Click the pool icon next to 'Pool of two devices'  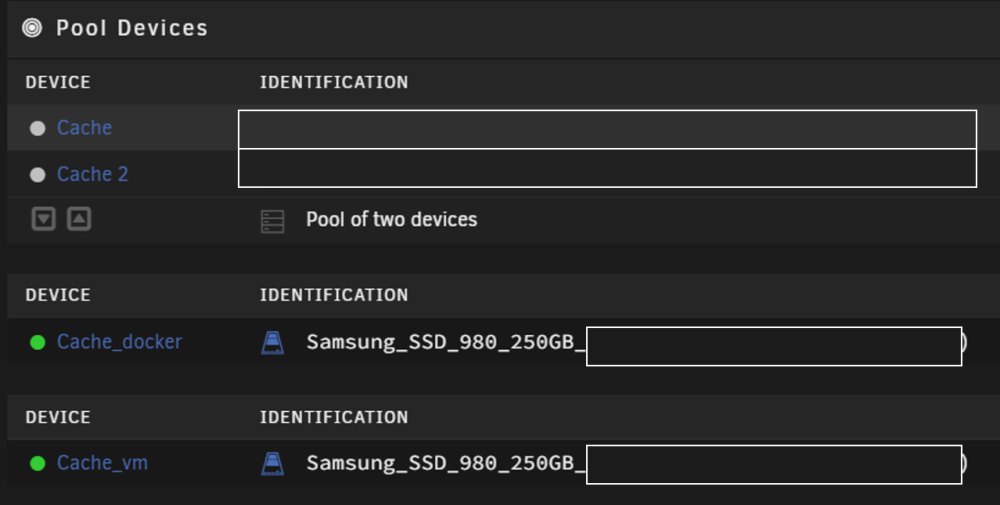272,221
